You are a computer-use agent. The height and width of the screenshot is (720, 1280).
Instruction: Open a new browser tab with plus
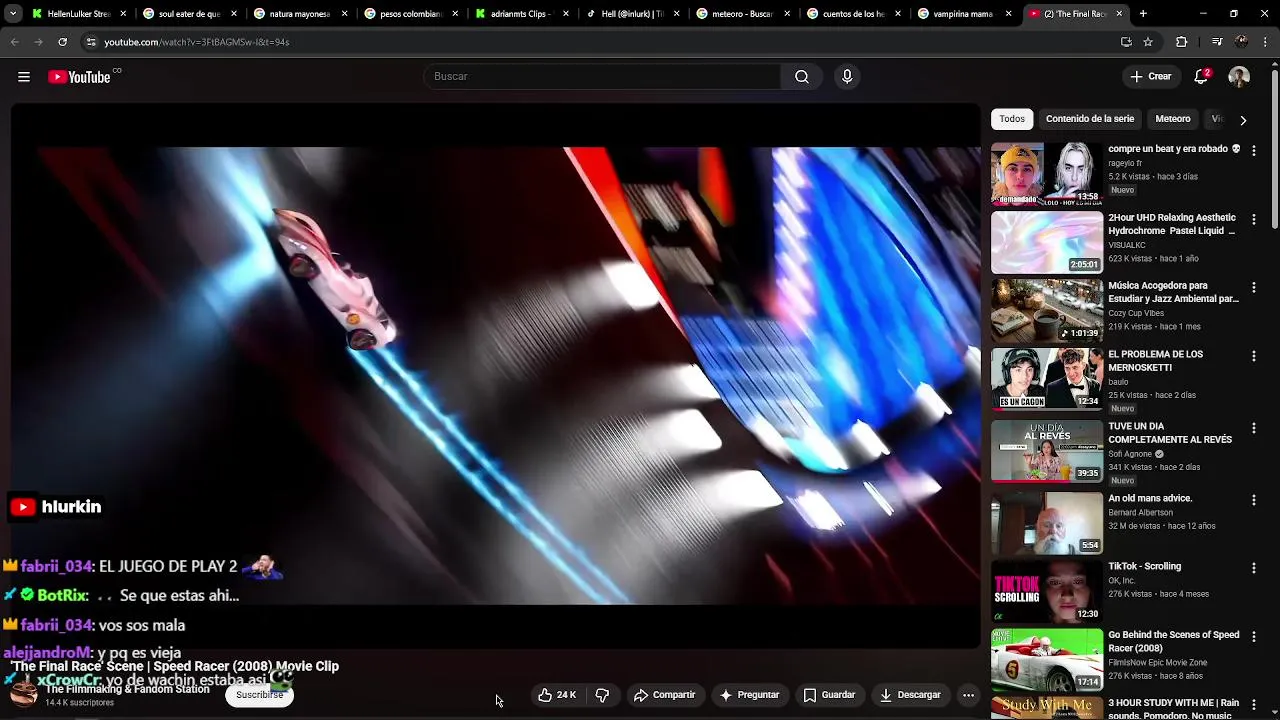(1143, 14)
